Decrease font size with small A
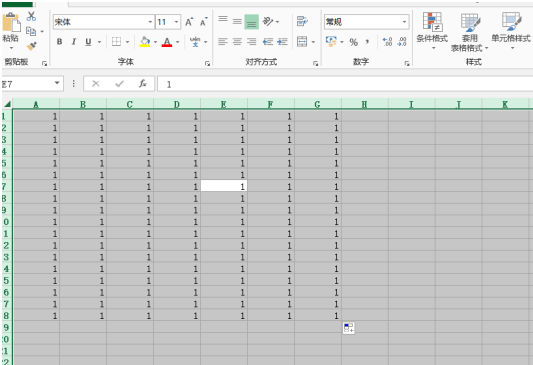Image resolution: width=533 pixels, height=365 pixels. tap(204, 22)
